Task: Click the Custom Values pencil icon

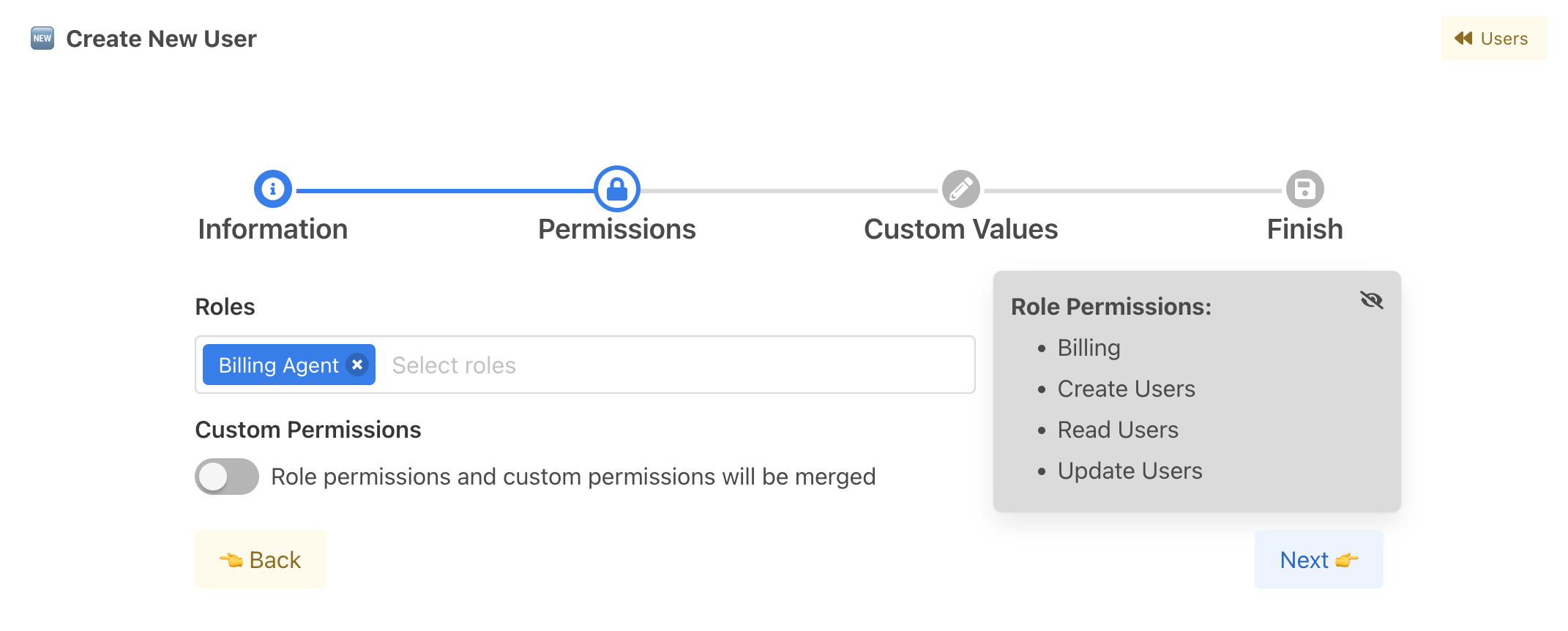Action: (x=960, y=189)
